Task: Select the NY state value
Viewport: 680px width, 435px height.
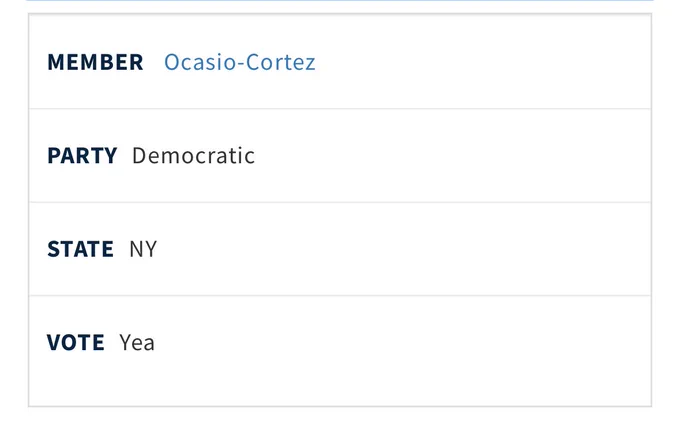Action: 143,249
